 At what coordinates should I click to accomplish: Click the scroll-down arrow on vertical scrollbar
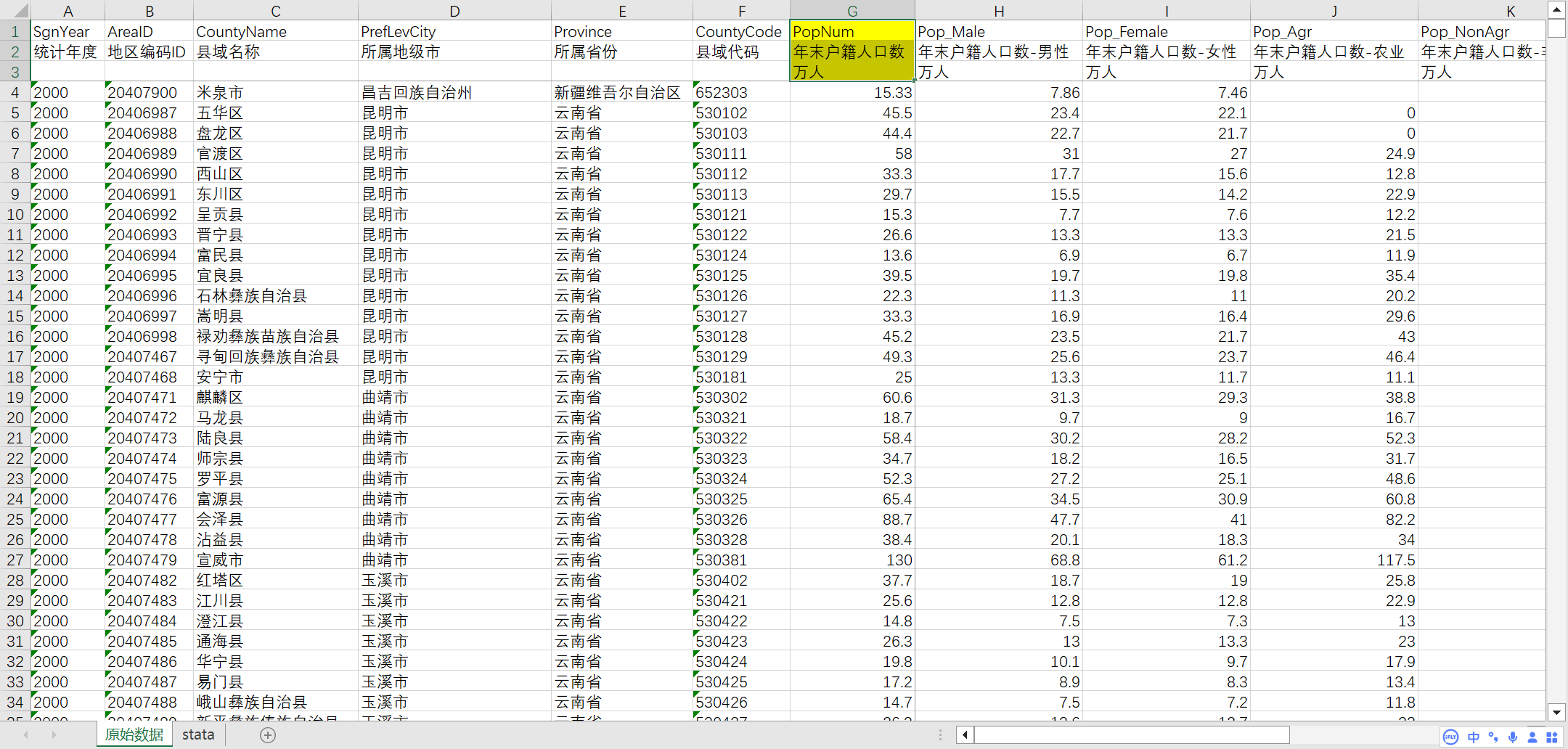(1556, 712)
